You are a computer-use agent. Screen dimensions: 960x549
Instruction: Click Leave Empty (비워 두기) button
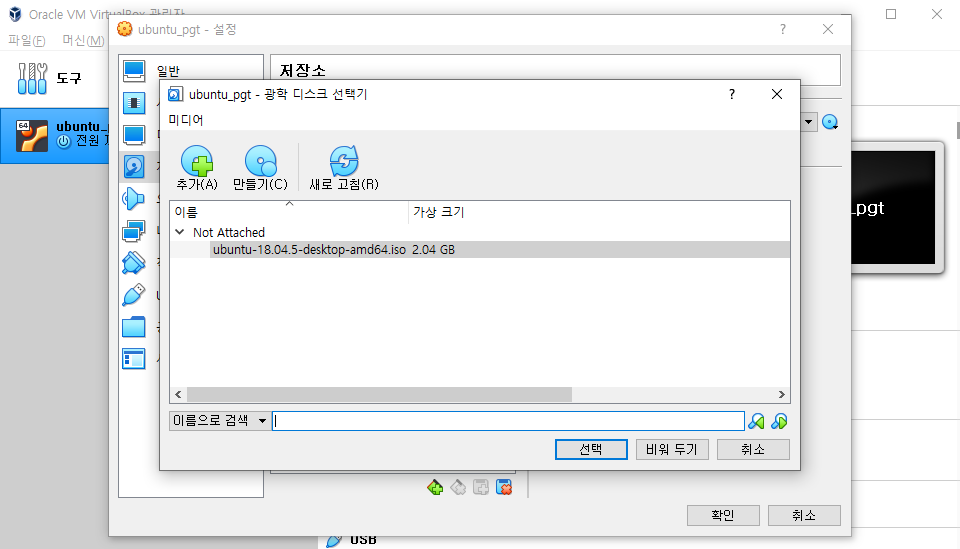point(672,449)
